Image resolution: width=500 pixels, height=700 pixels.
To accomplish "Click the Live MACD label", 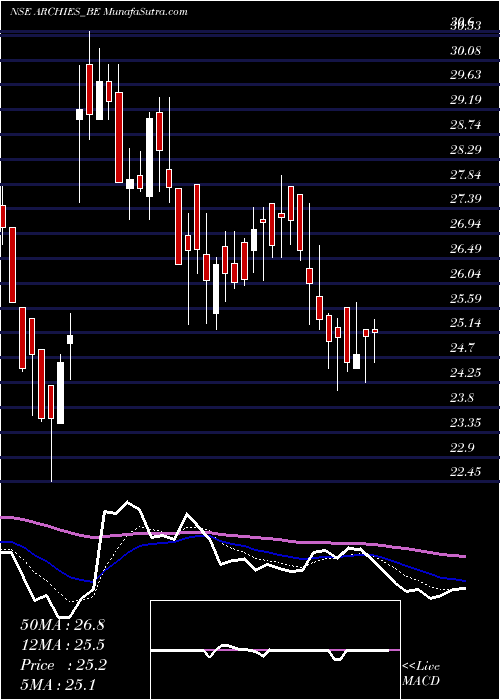I will click(421, 674).
